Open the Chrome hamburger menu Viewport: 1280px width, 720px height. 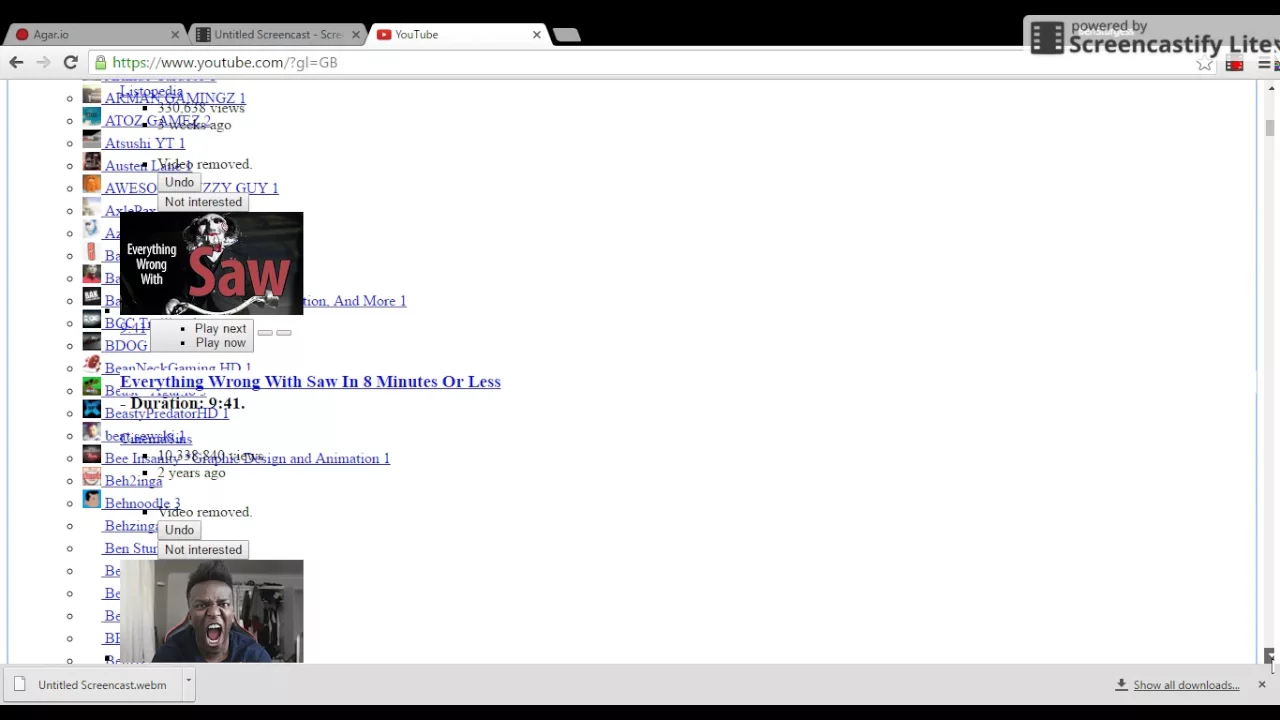click(1264, 64)
